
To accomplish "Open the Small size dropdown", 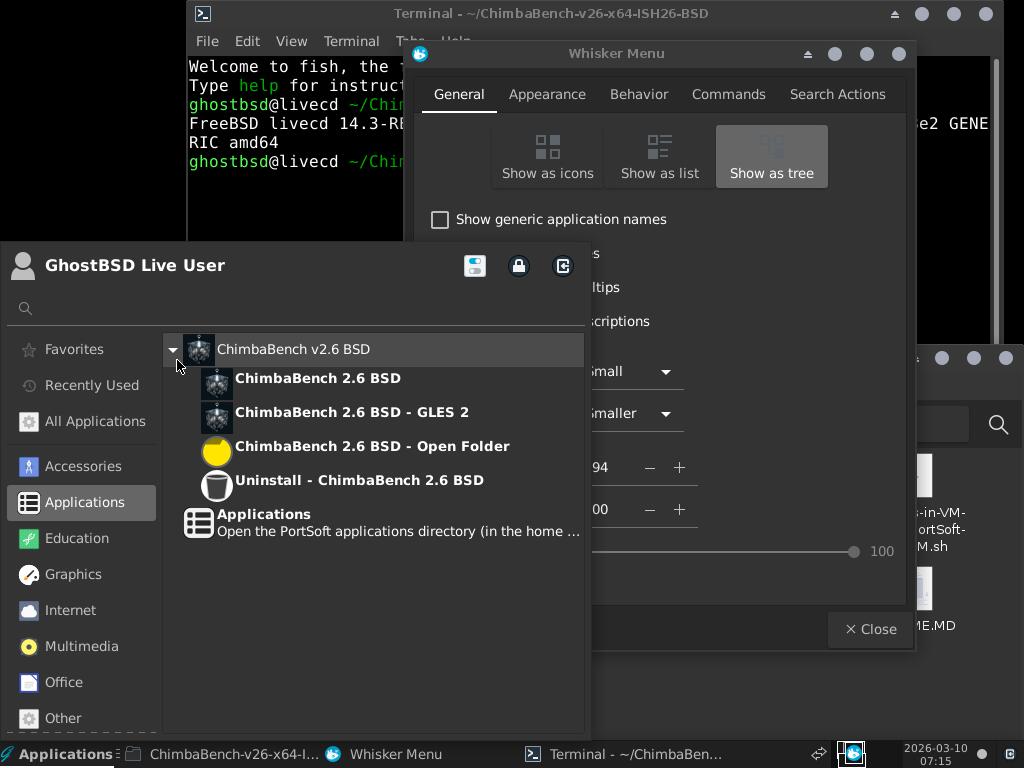I will pos(637,372).
